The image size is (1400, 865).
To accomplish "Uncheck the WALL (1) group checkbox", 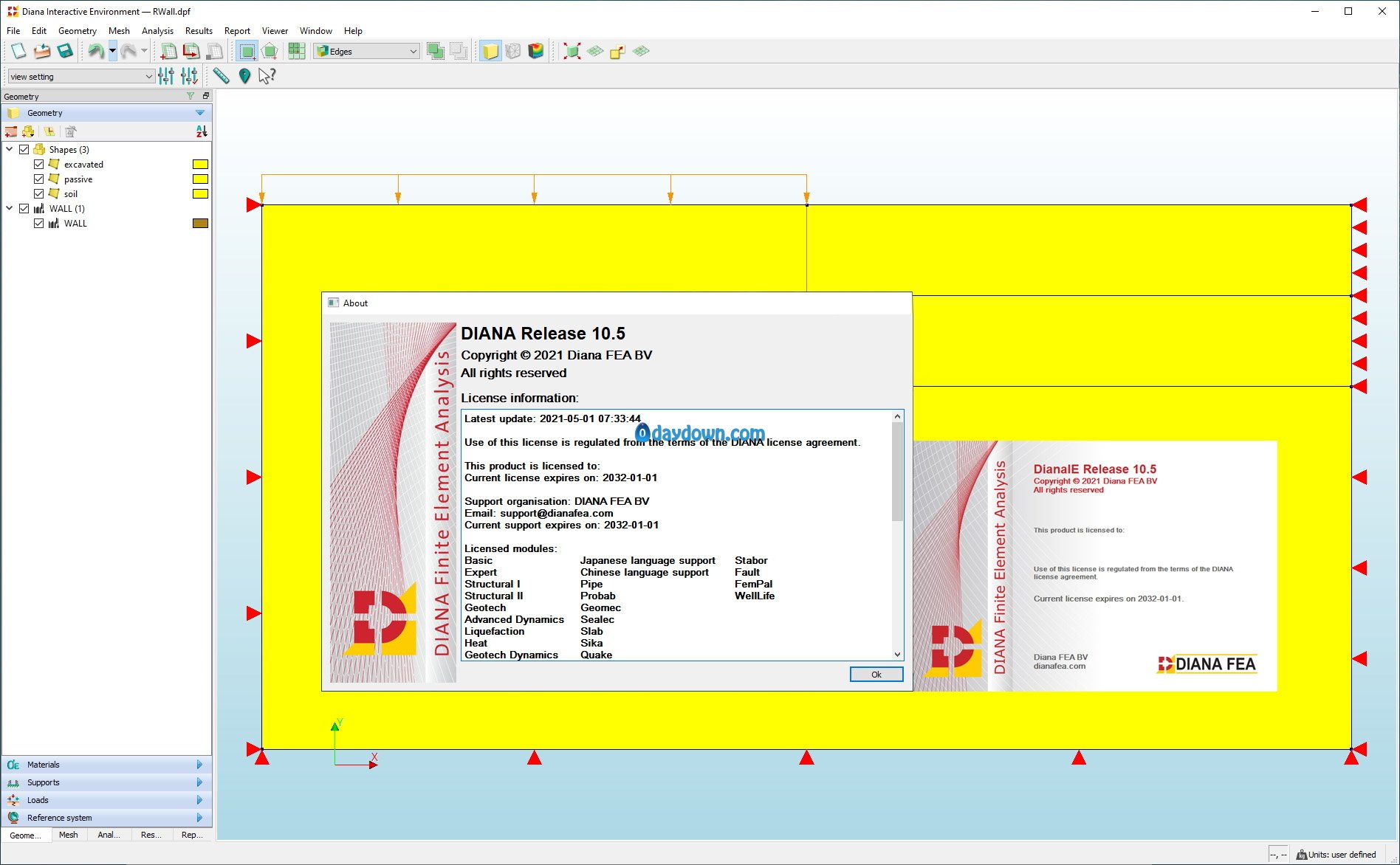I will (24, 208).
